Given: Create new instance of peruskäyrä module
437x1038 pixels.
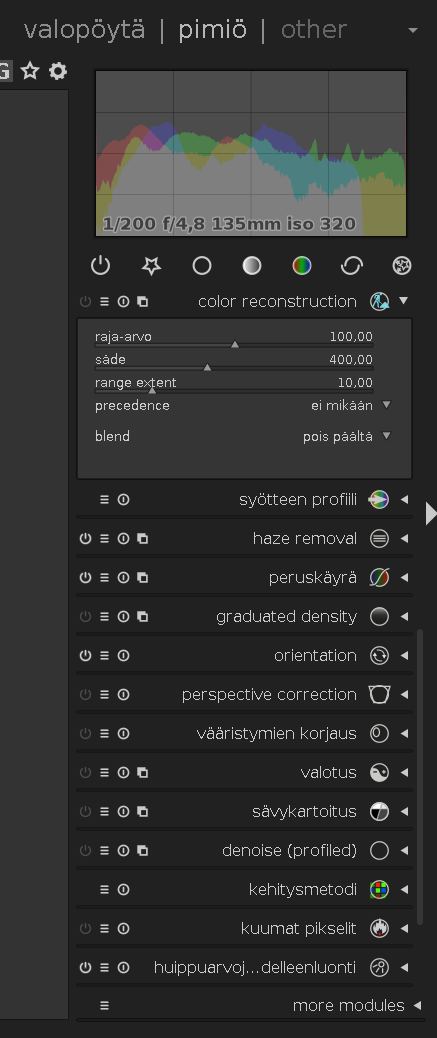Looking at the screenshot, I should pyautogui.click(x=142, y=577).
